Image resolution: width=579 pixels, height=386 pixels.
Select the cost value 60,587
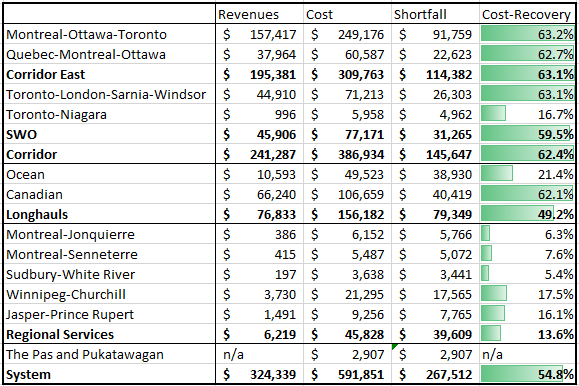[364, 54]
